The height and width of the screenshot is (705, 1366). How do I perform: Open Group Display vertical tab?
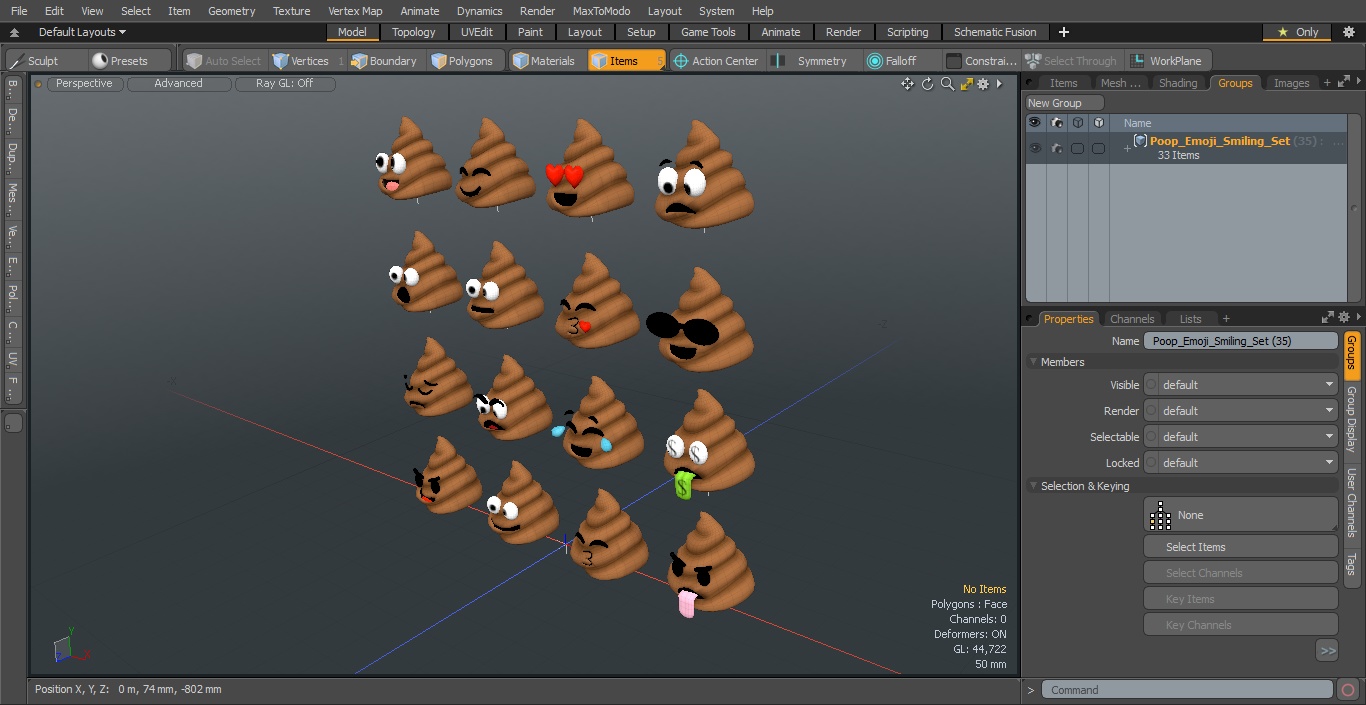pyautogui.click(x=1352, y=419)
